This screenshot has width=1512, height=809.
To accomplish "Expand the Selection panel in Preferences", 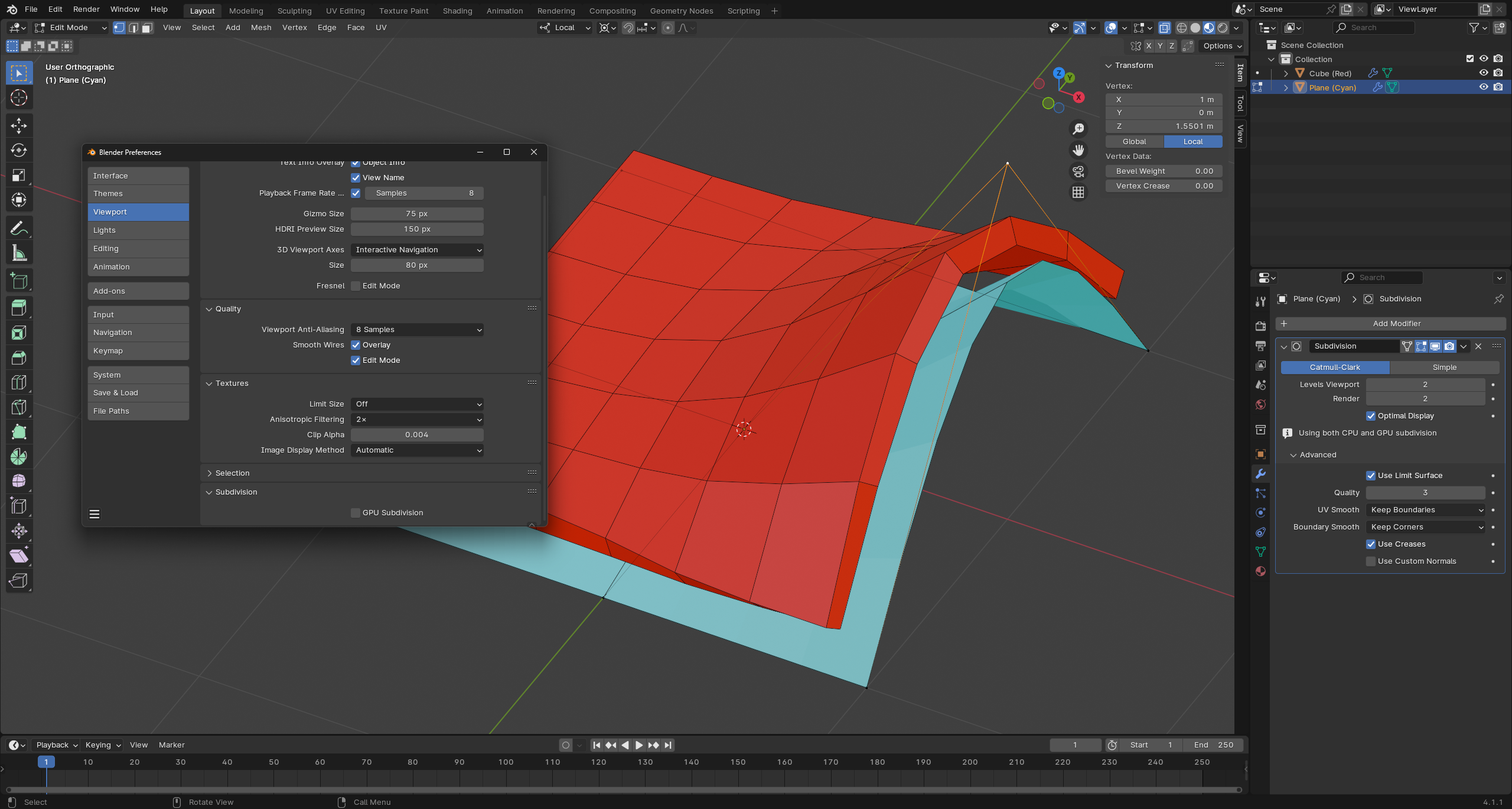I will [210, 473].
